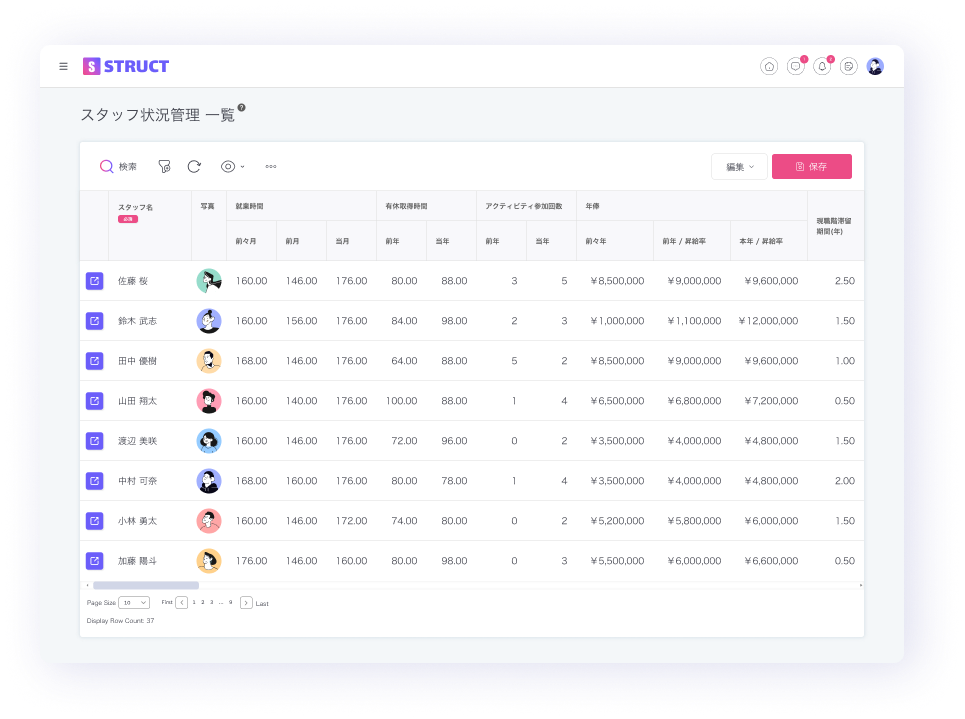
Task: Jump to the Last page link
Action: pos(262,604)
